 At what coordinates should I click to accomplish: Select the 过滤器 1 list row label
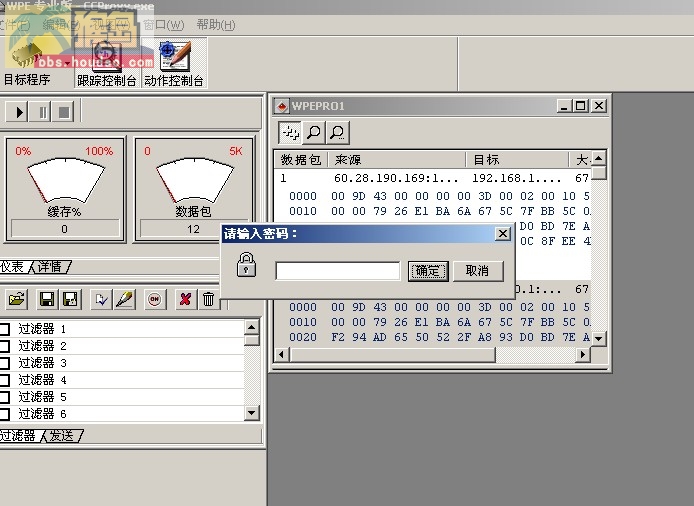pos(42,329)
